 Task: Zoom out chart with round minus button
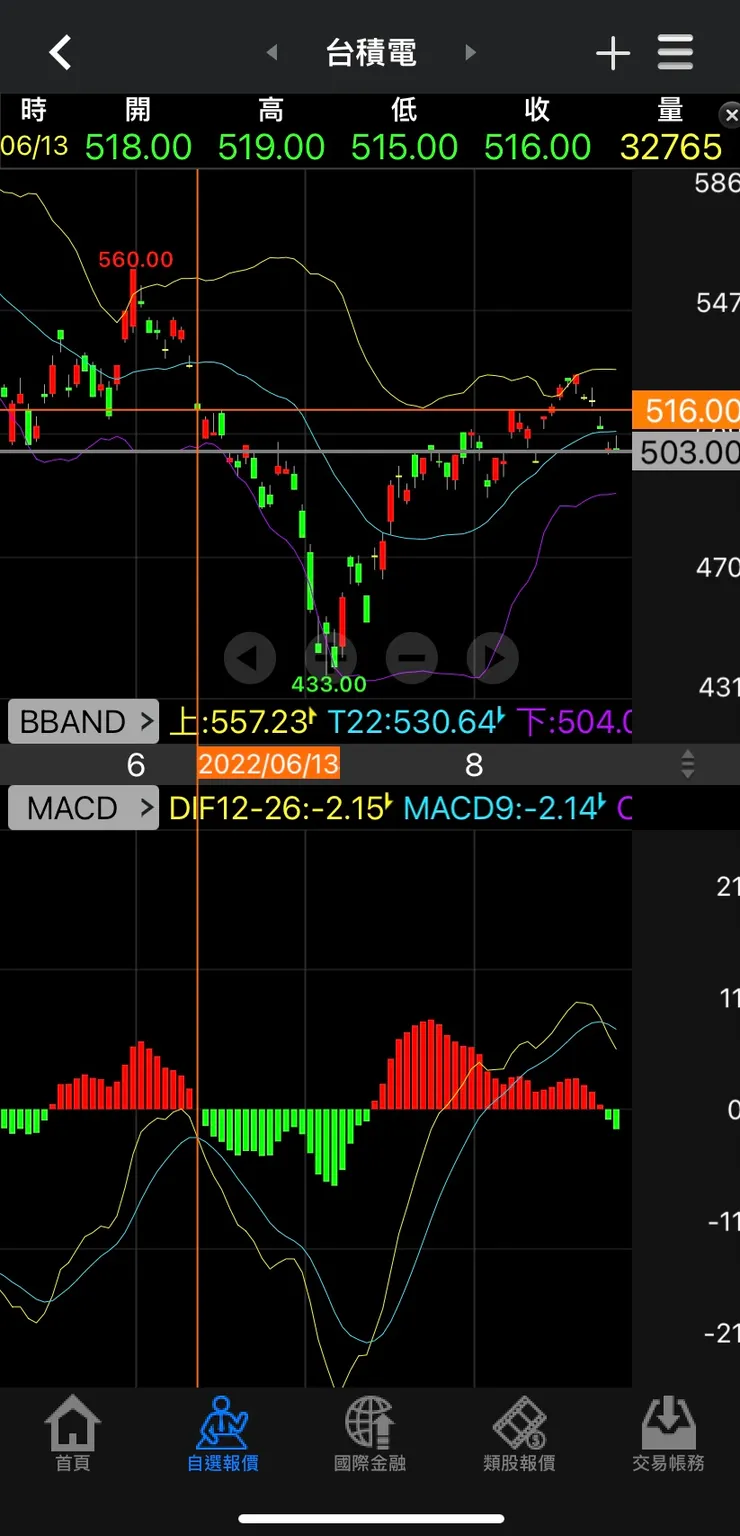(411, 658)
